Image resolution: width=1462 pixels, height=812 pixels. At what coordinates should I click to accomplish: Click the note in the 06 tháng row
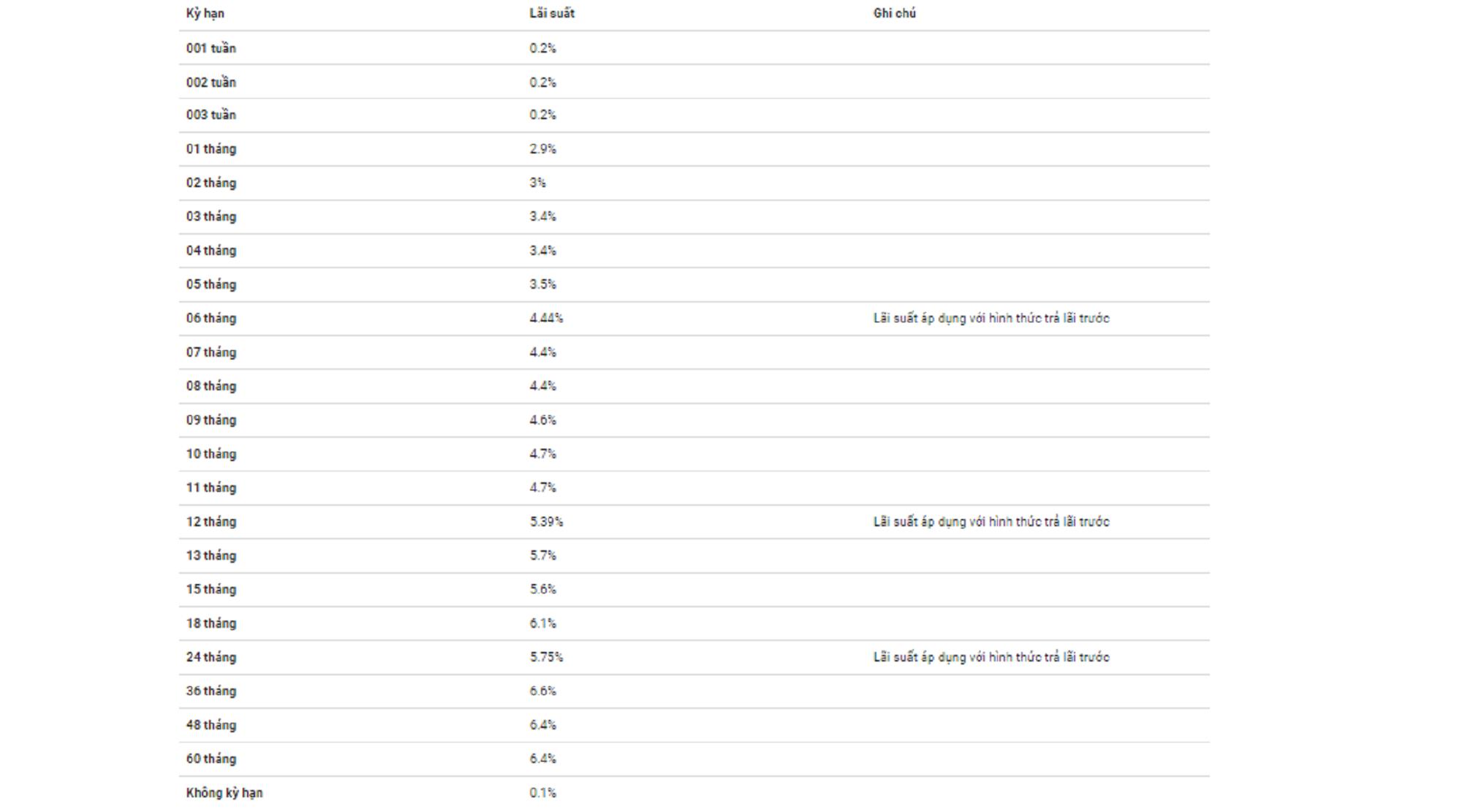(991, 319)
